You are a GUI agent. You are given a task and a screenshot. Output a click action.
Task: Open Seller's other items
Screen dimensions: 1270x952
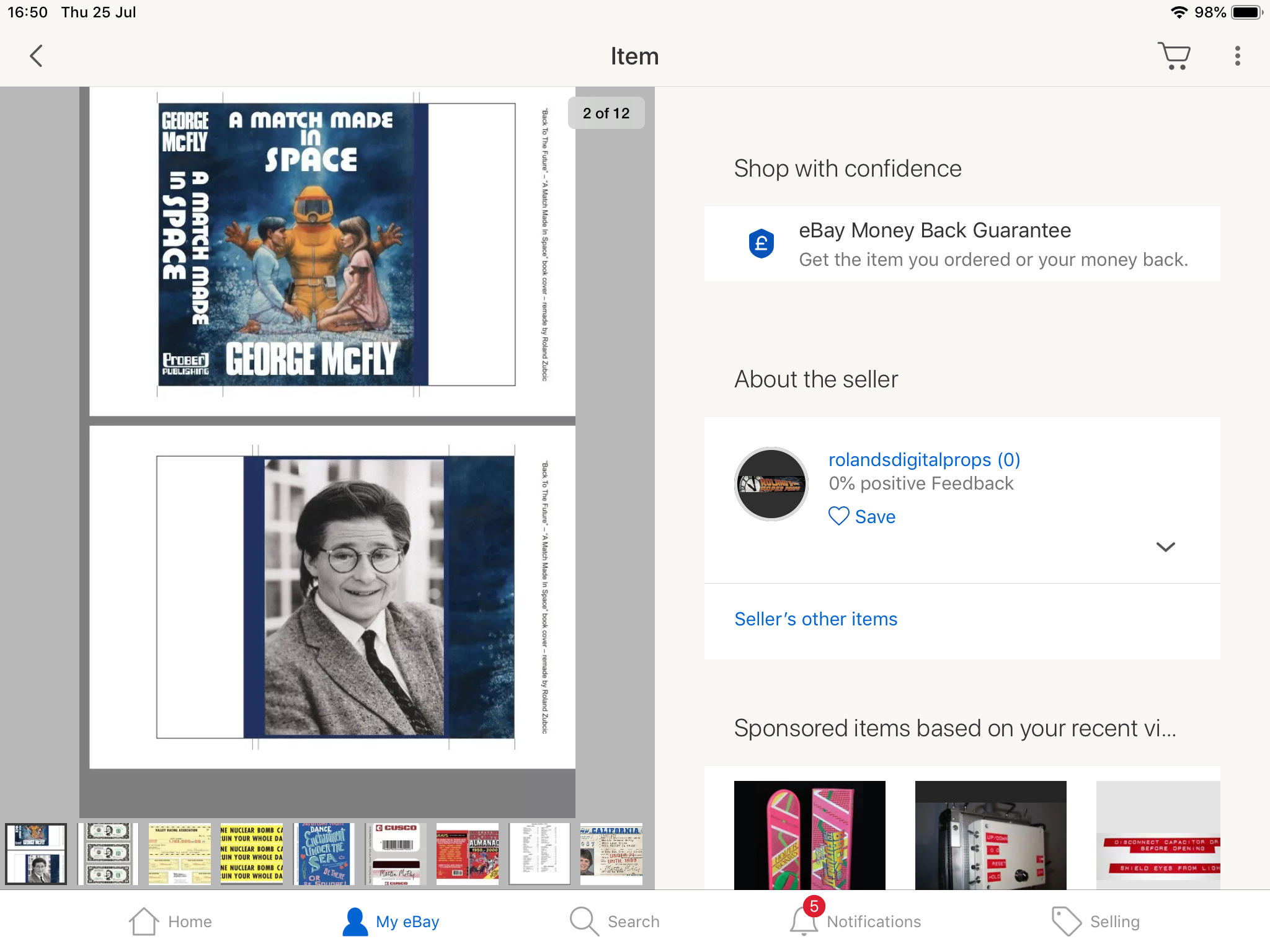816,619
